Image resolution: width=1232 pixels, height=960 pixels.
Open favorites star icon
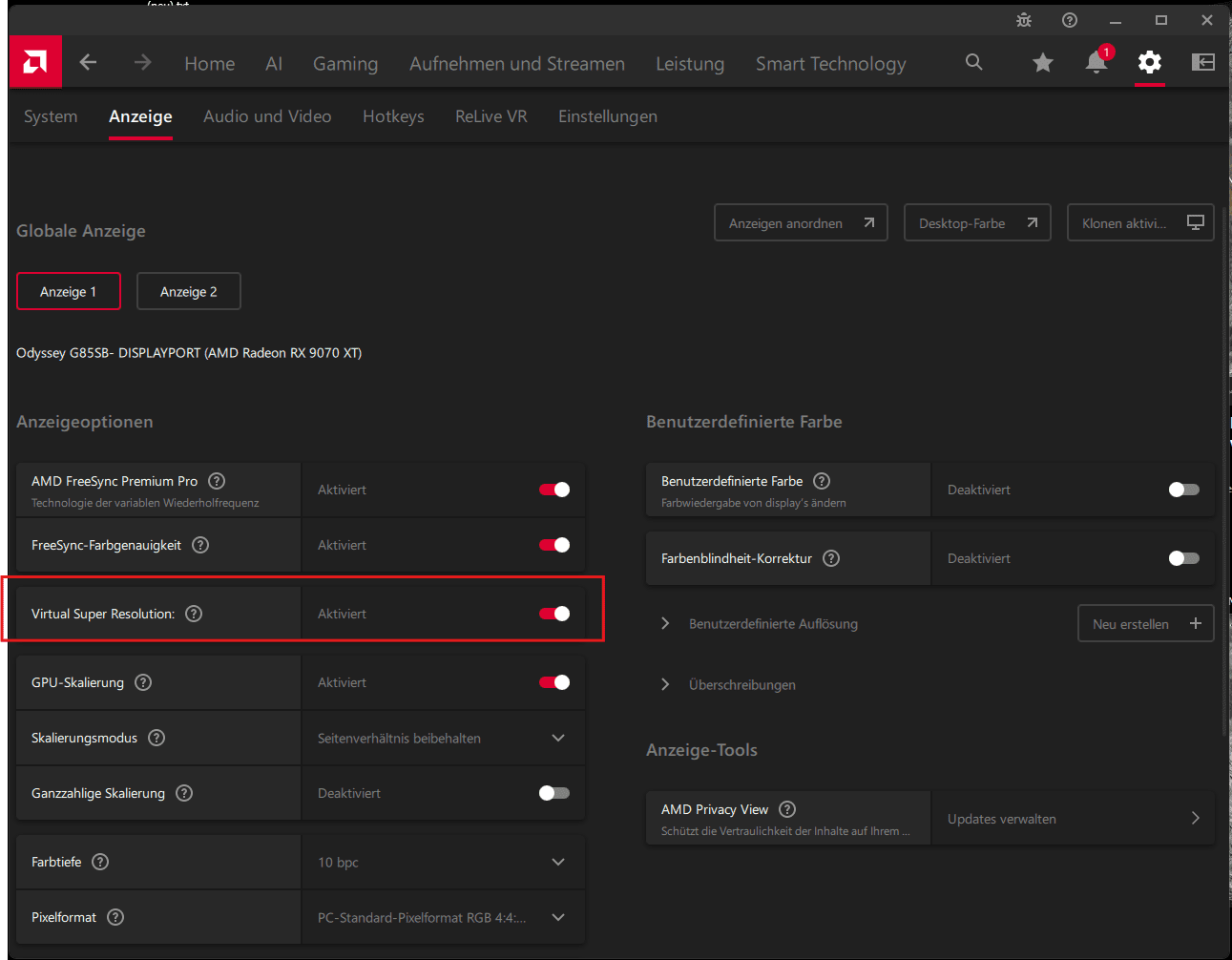tap(1043, 63)
